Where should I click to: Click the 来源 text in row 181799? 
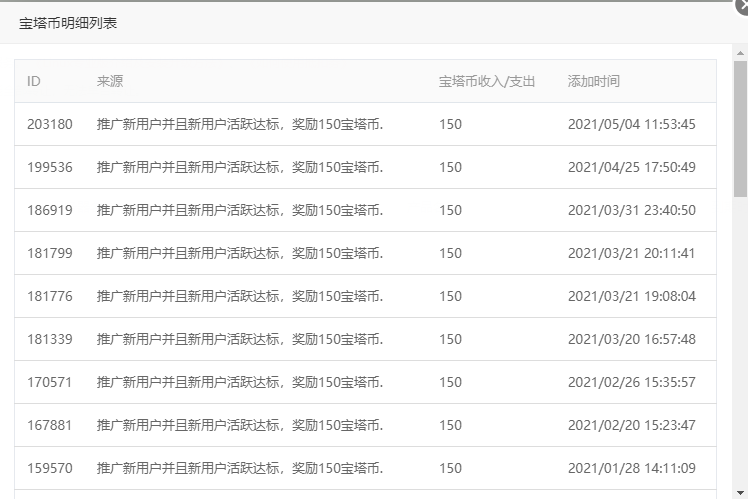pos(240,253)
